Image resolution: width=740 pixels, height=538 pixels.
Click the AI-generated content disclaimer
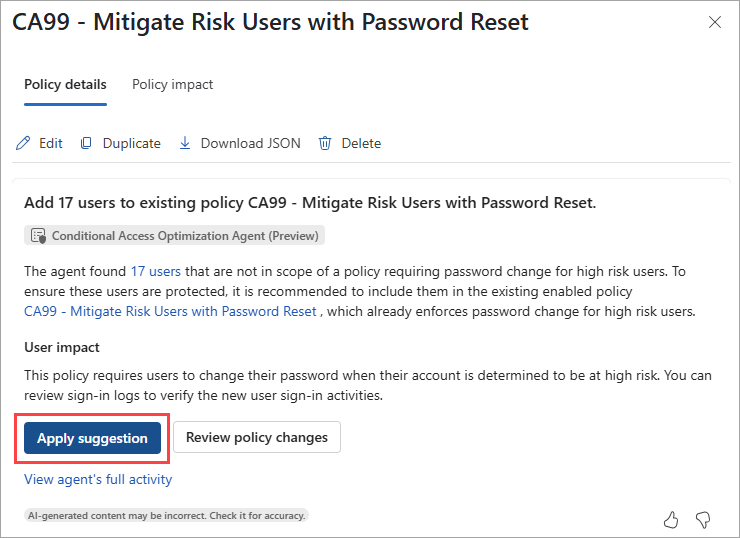(166, 515)
